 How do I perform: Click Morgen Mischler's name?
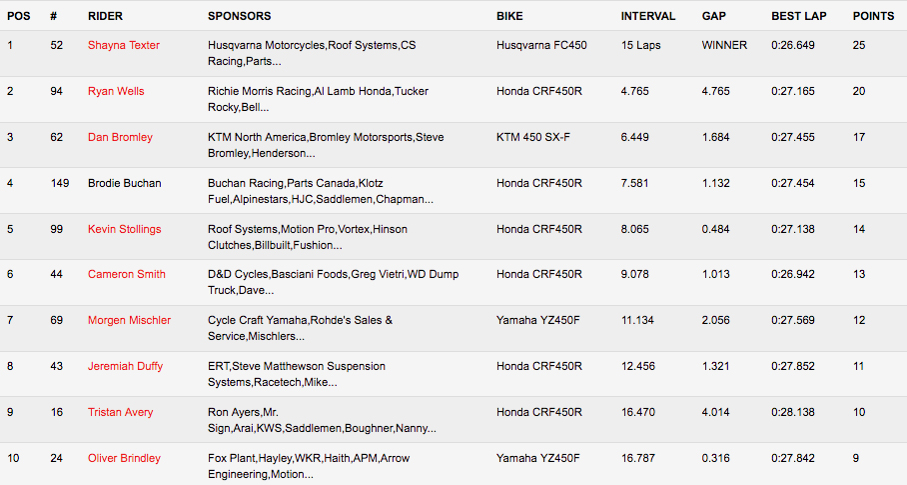[129, 320]
